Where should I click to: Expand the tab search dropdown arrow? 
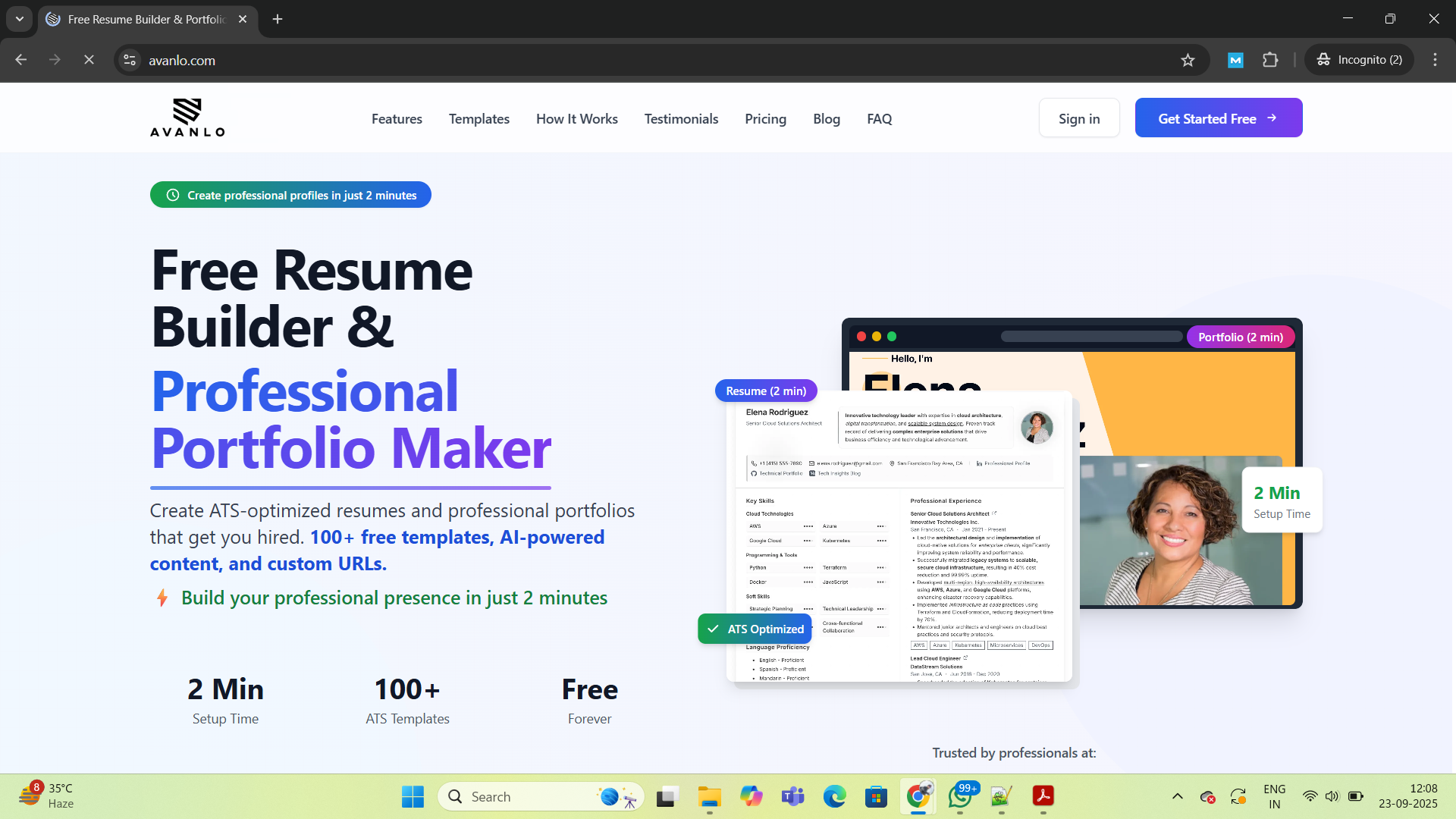tap(20, 19)
